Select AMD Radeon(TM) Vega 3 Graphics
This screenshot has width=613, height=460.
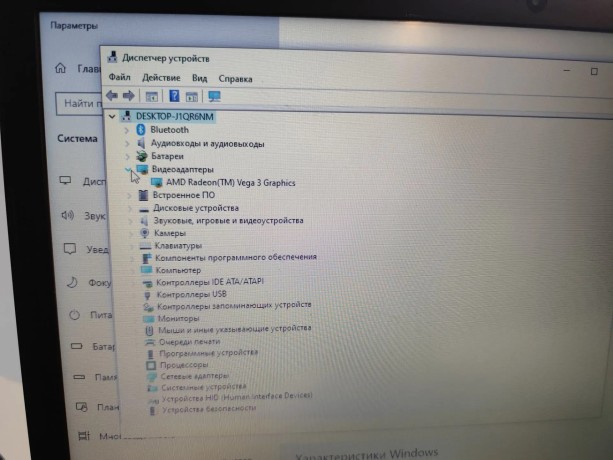click(x=231, y=183)
